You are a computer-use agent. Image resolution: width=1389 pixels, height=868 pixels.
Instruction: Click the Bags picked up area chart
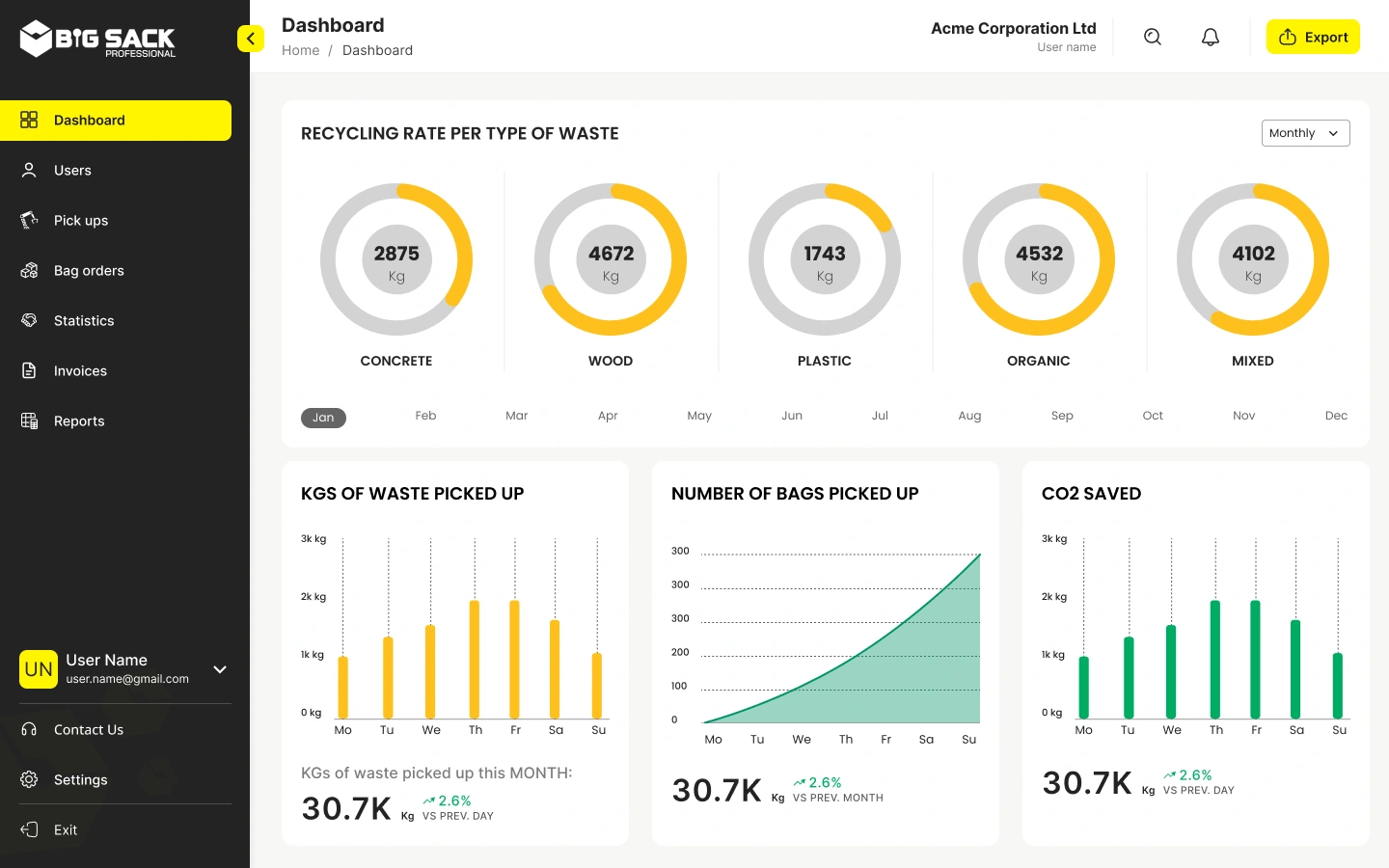[840, 637]
